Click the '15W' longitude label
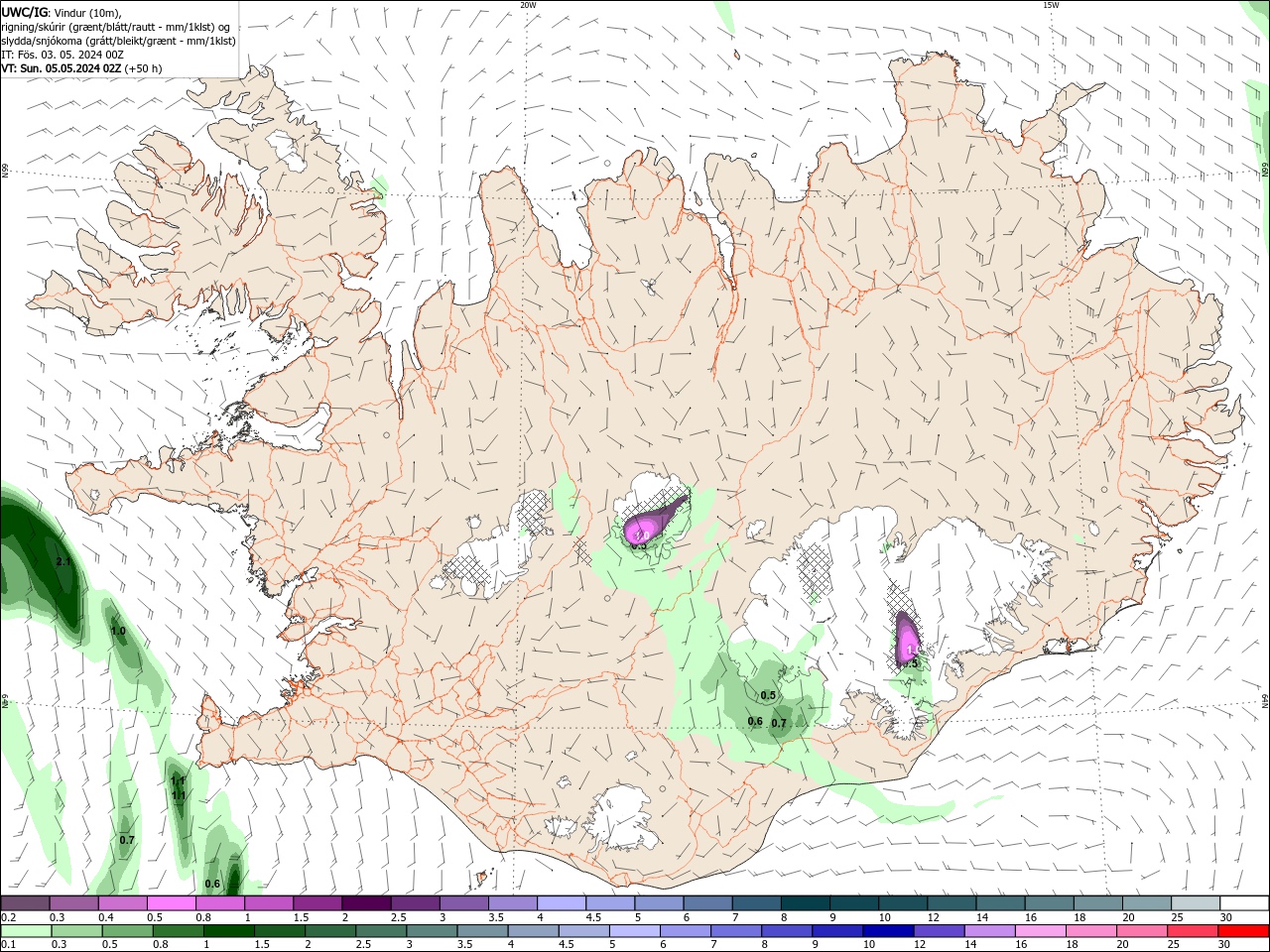The image size is (1270, 952). (1051, 5)
